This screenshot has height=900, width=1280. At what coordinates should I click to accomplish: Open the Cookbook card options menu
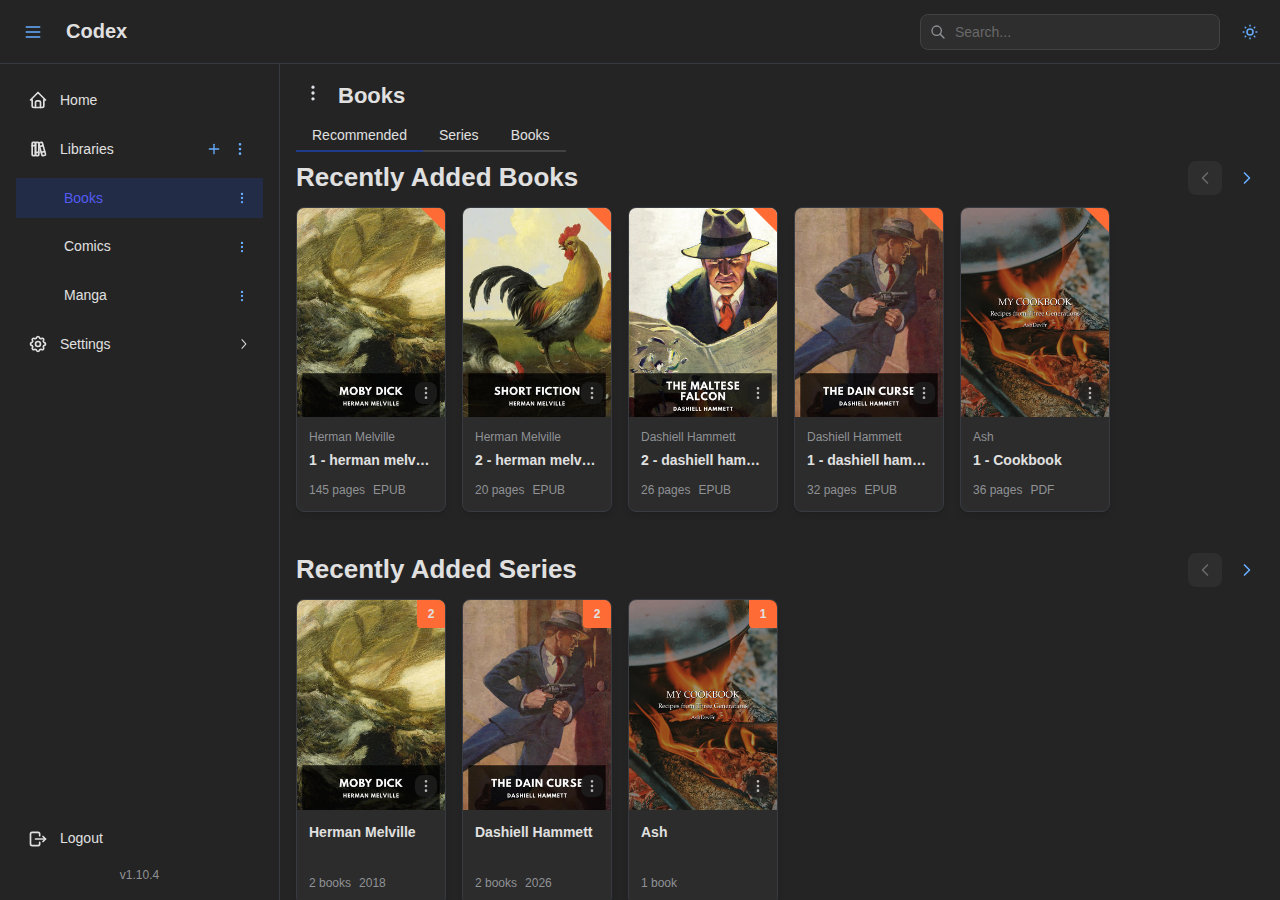tap(1089, 393)
